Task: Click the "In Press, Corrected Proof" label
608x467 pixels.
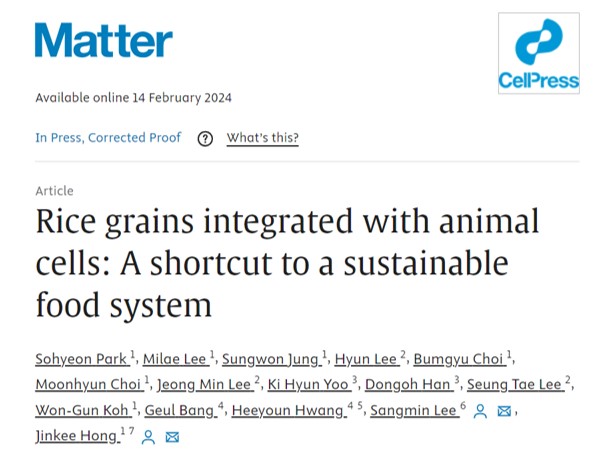Action: click(x=108, y=138)
